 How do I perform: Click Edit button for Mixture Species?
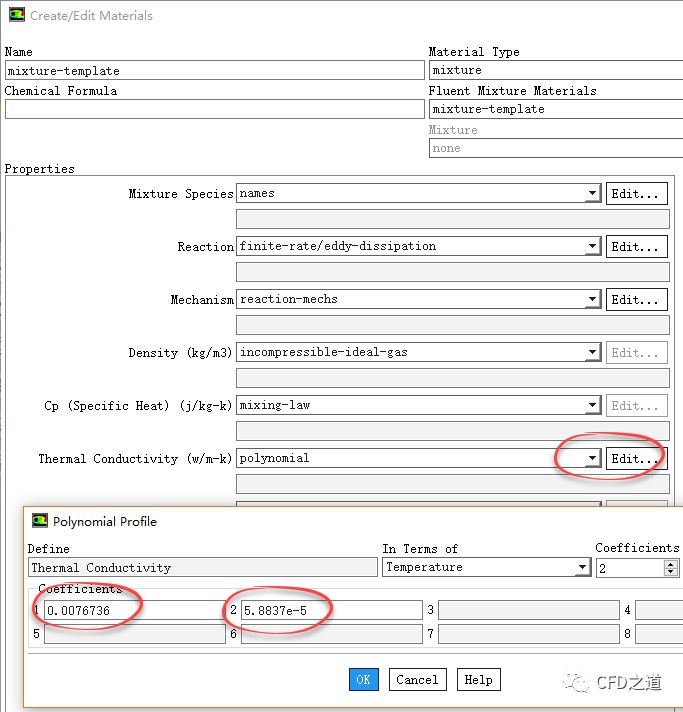[x=636, y=194]
